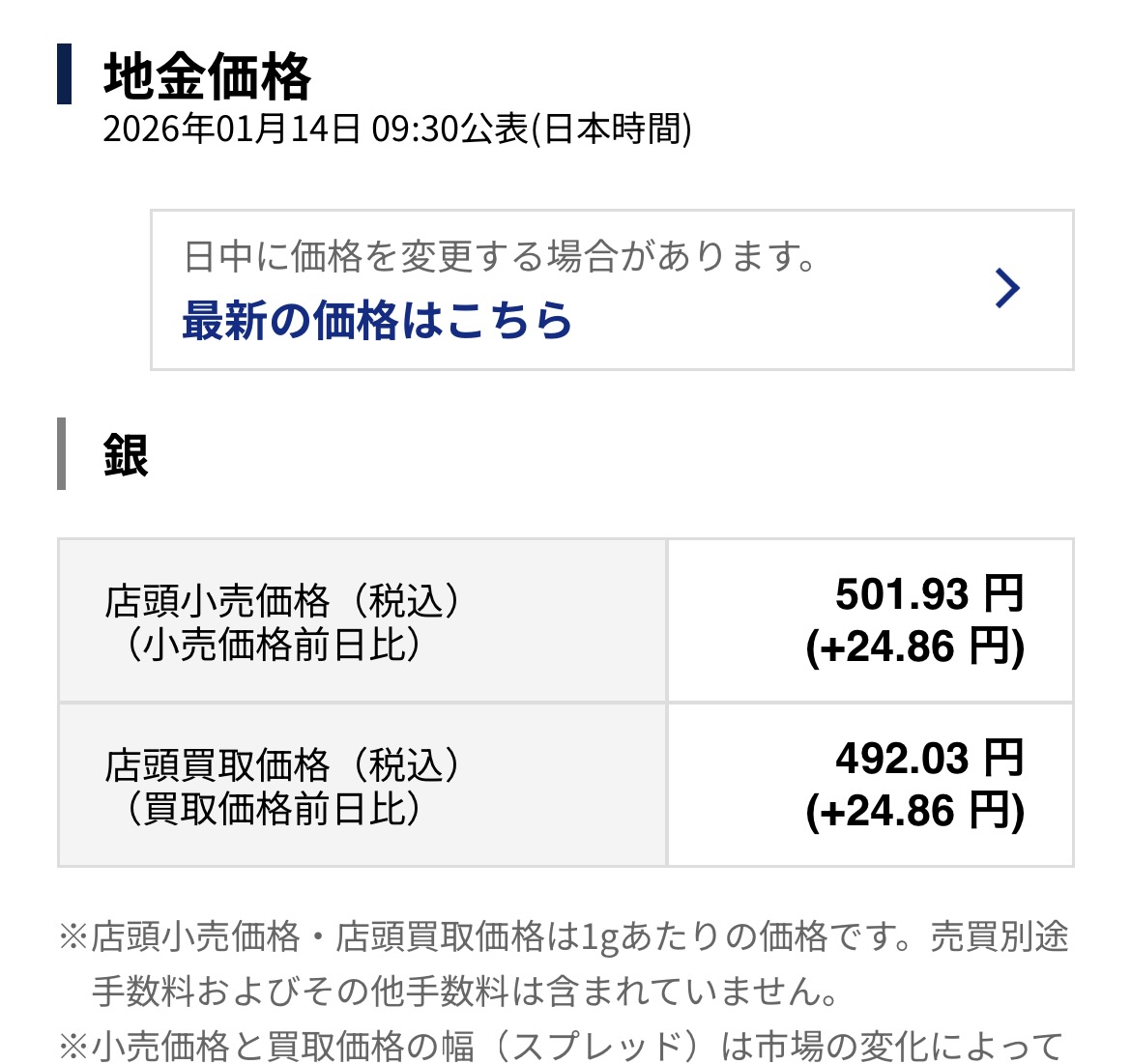Click the dark blue bar beside 地金価格
This screenshot has width=1131, height=1064.
click(64, 73)
